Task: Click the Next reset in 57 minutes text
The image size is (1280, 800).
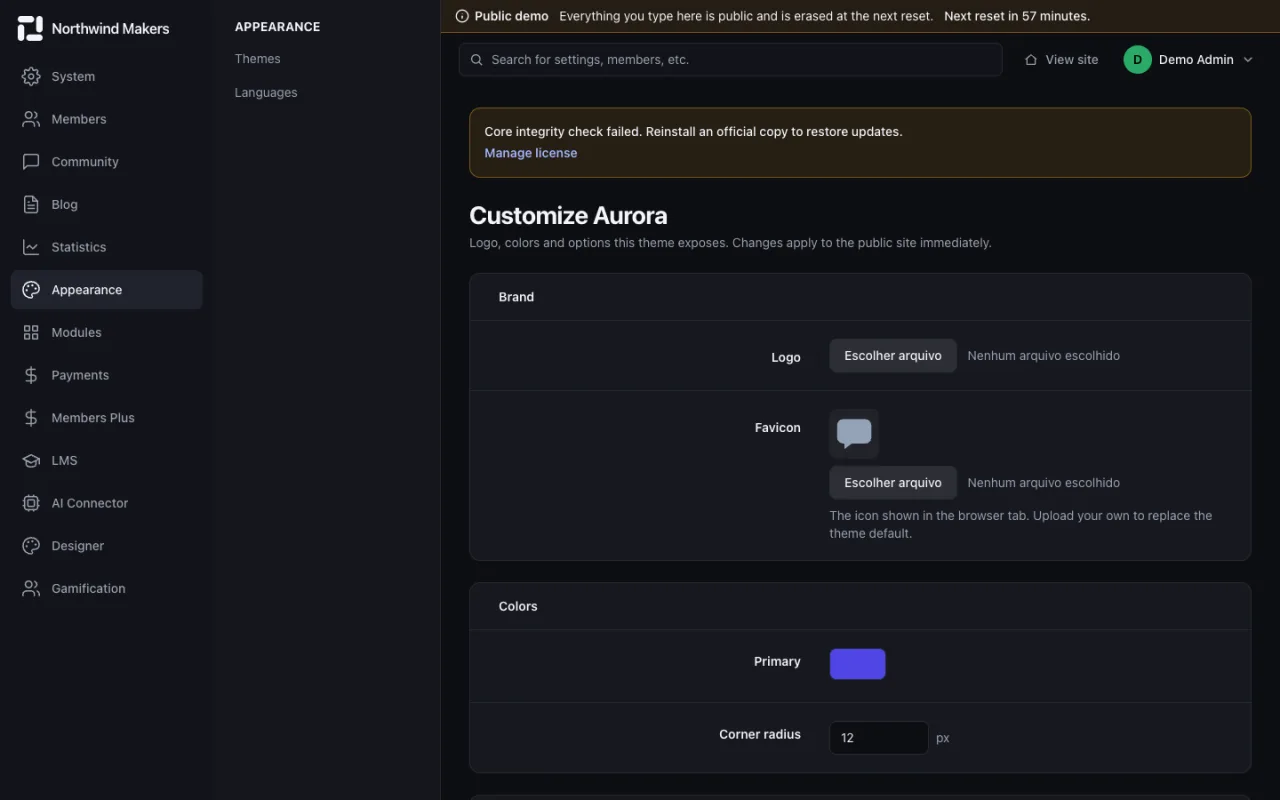Action: (x=1017, y=16)
